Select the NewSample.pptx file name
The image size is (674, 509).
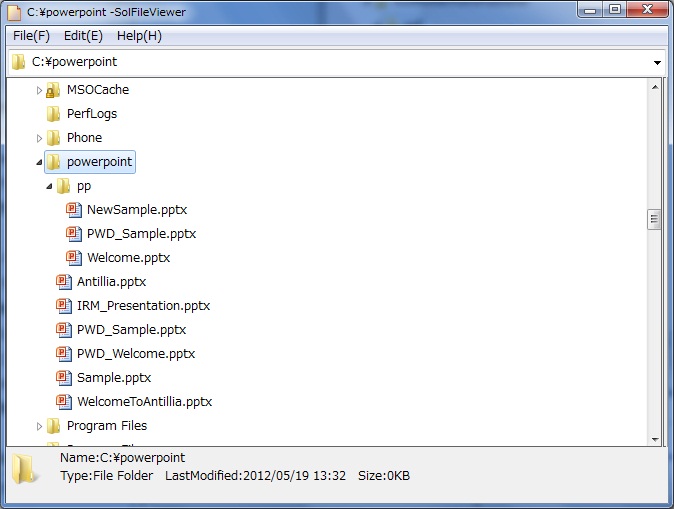(x=137, y=210)
